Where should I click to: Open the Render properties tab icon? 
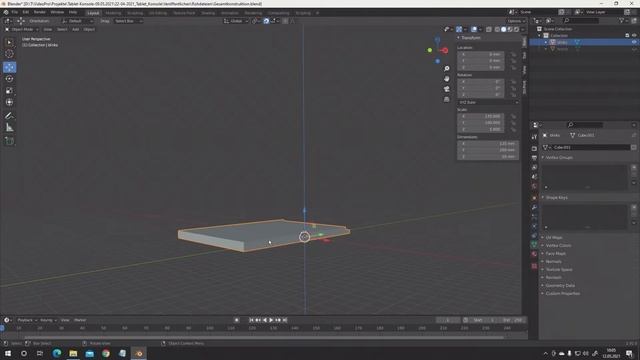(x=534, y=149)
